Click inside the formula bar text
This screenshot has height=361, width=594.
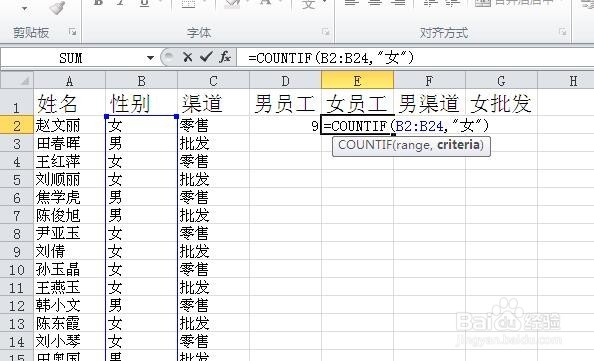tap(331, 58)
